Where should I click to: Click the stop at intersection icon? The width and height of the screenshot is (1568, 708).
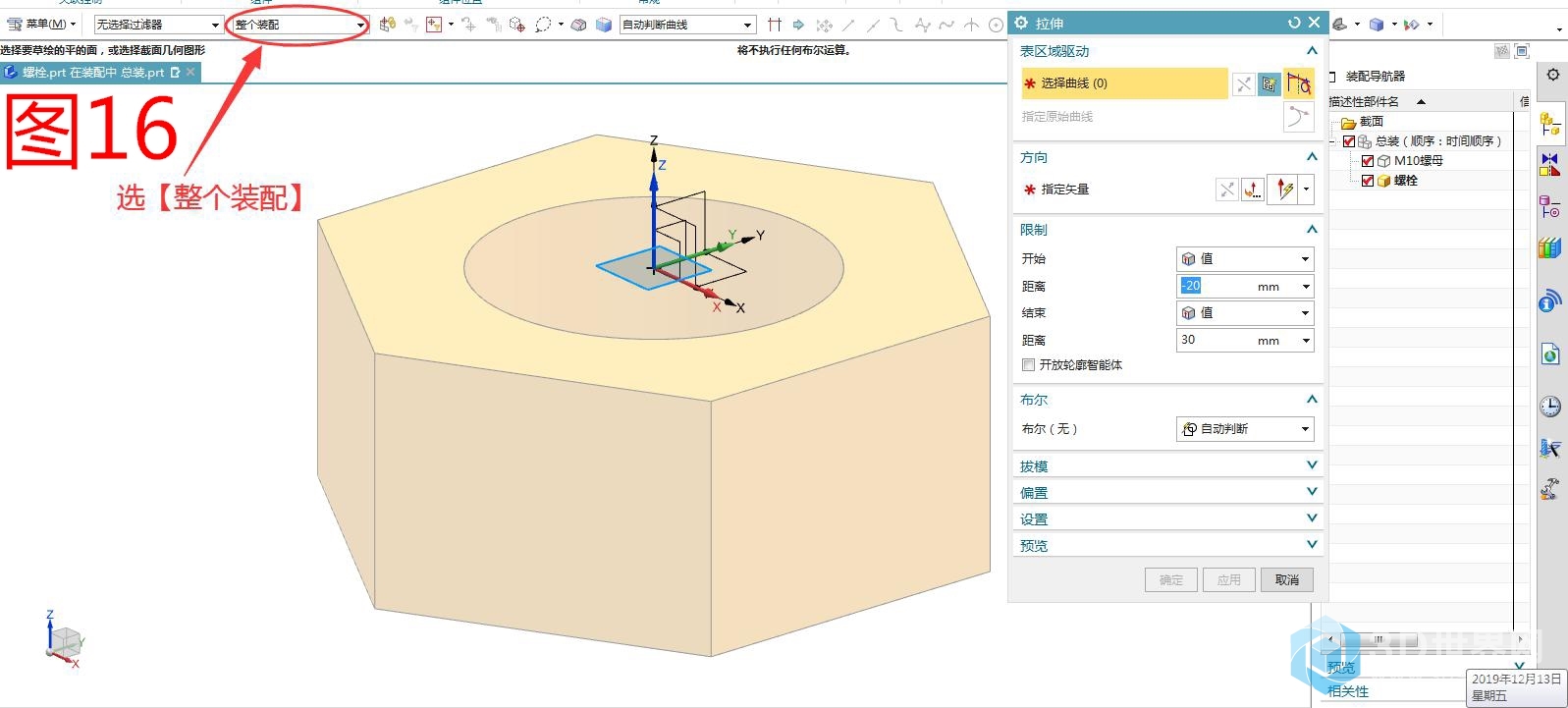coord(775,25)
